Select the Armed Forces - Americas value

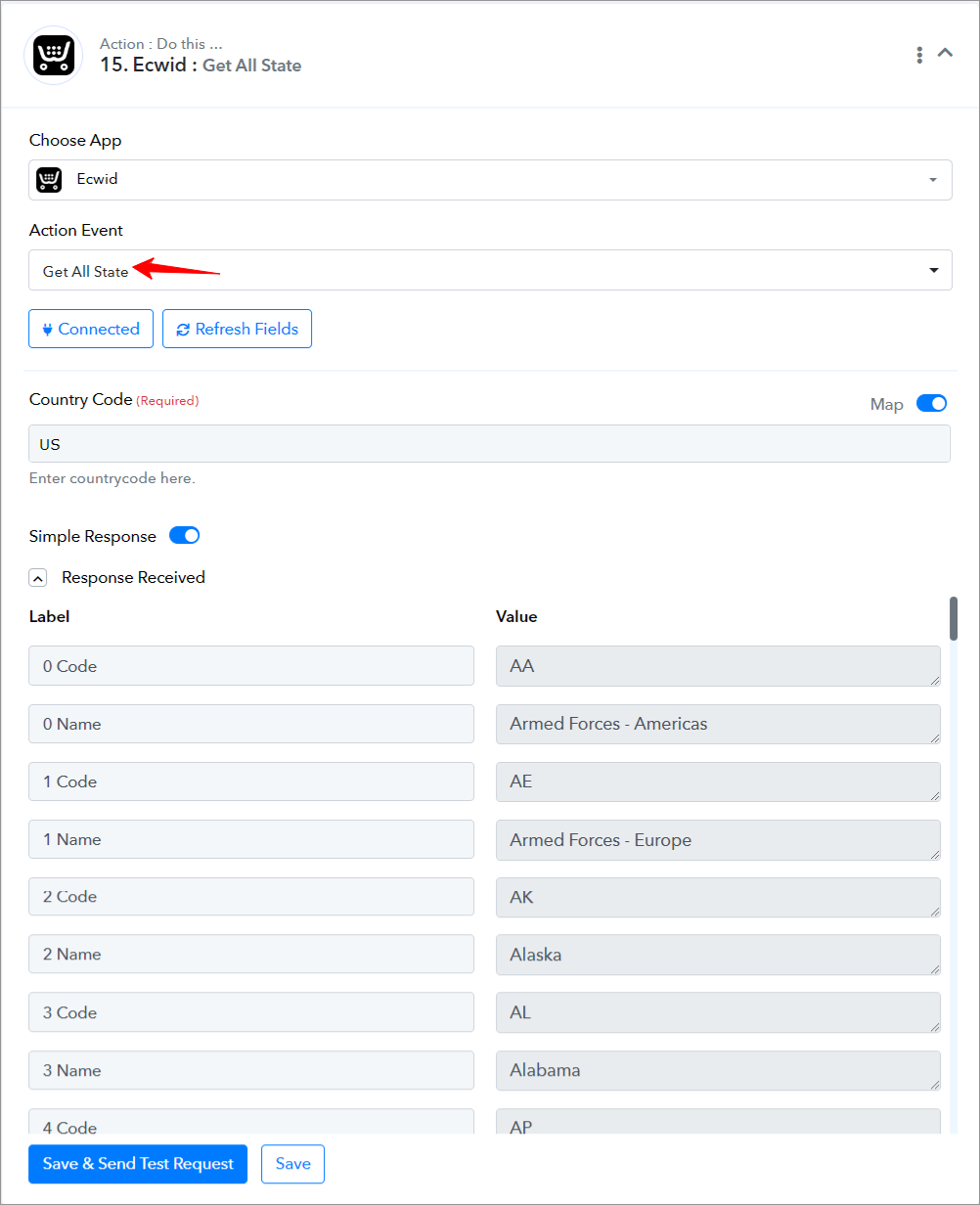tap(718, 724)
